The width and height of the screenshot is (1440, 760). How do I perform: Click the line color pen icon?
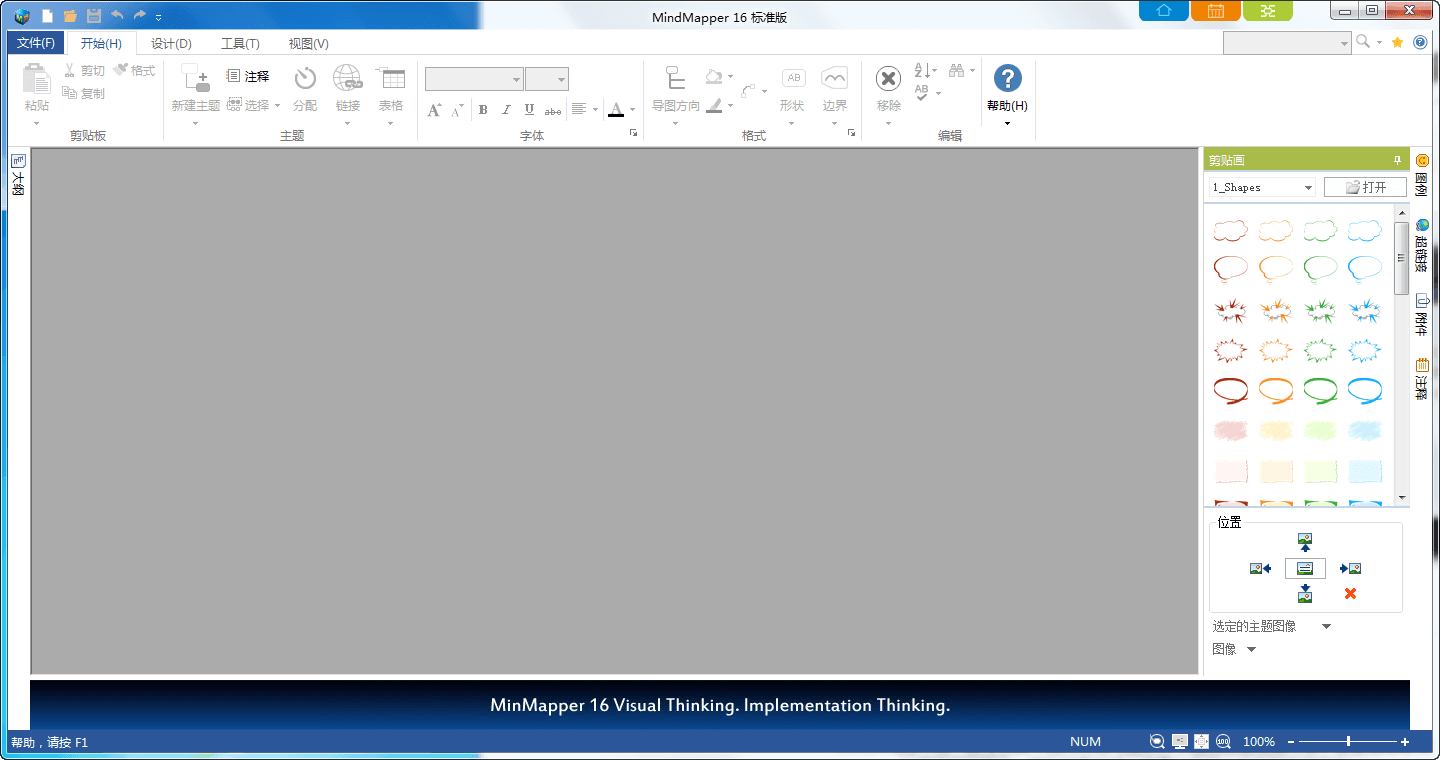point(714,105)
